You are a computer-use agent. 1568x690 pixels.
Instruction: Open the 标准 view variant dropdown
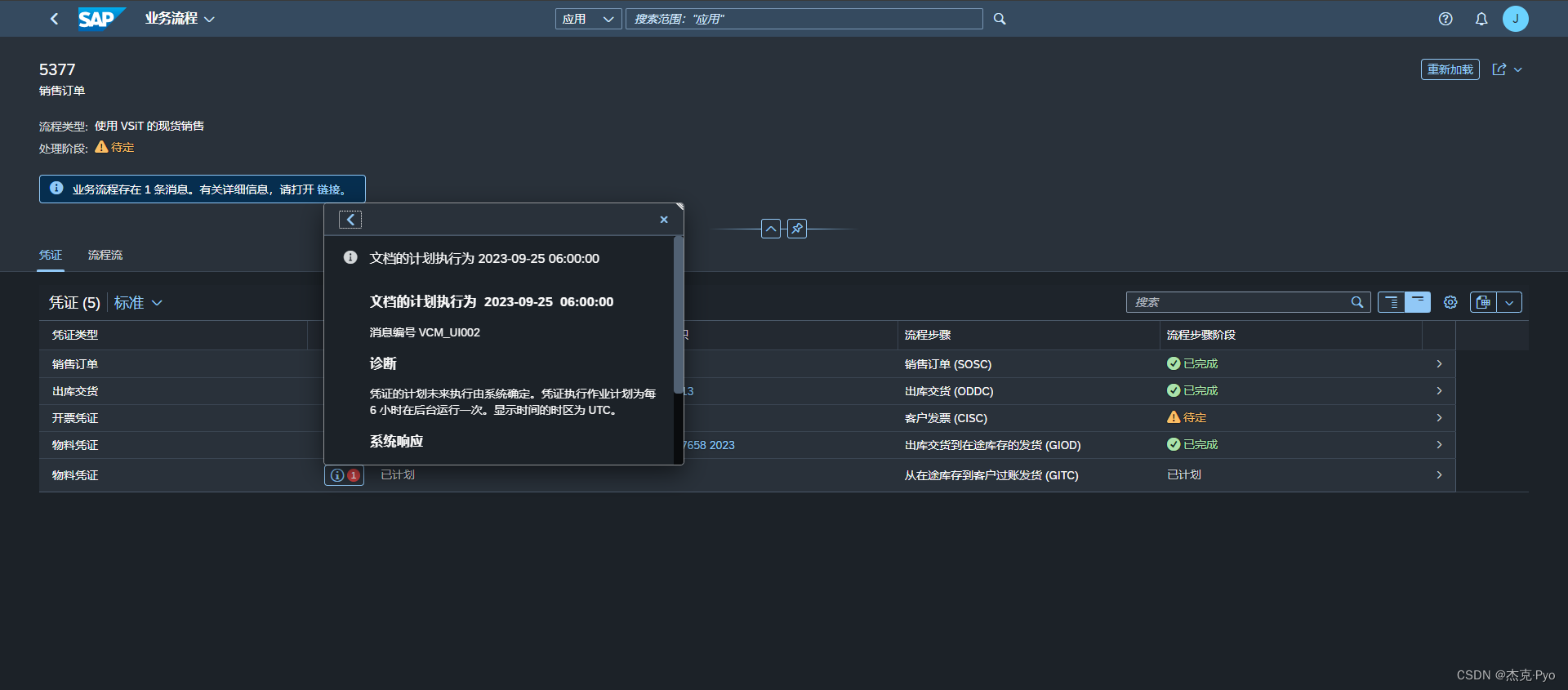[x=138, y=303]
